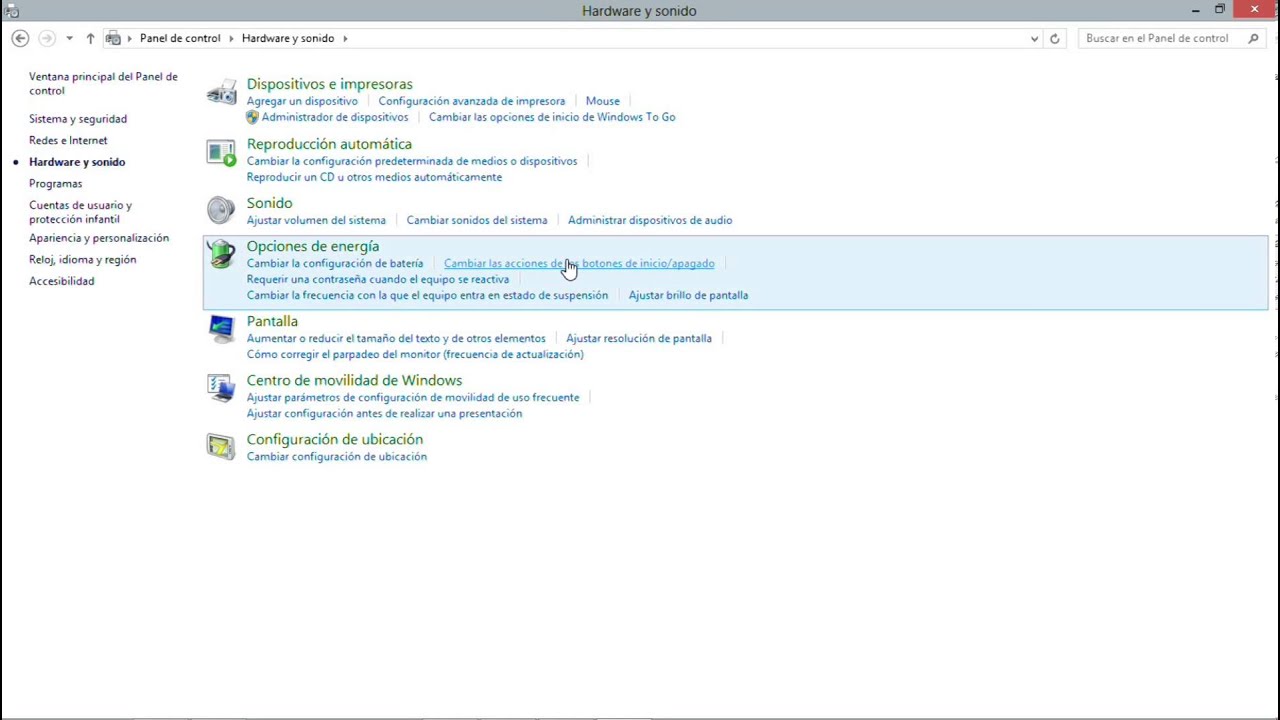Click the Control Panel icon in address bar

point(114,38)
